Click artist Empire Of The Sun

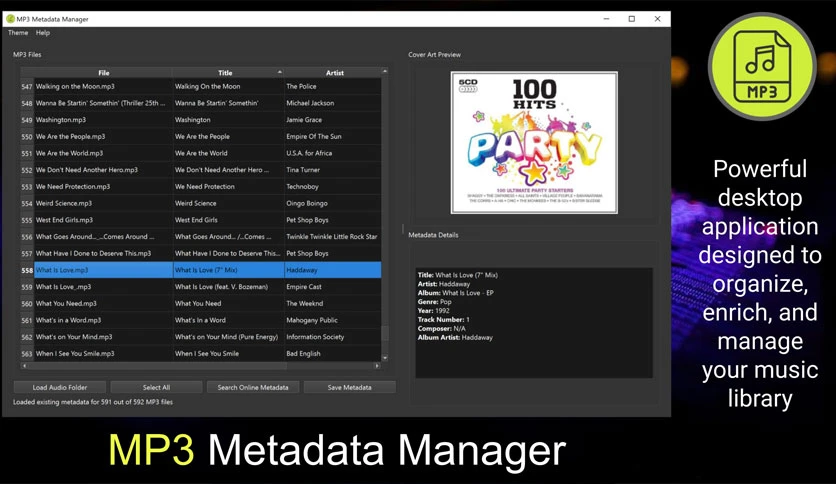click(x=314, y=136)
